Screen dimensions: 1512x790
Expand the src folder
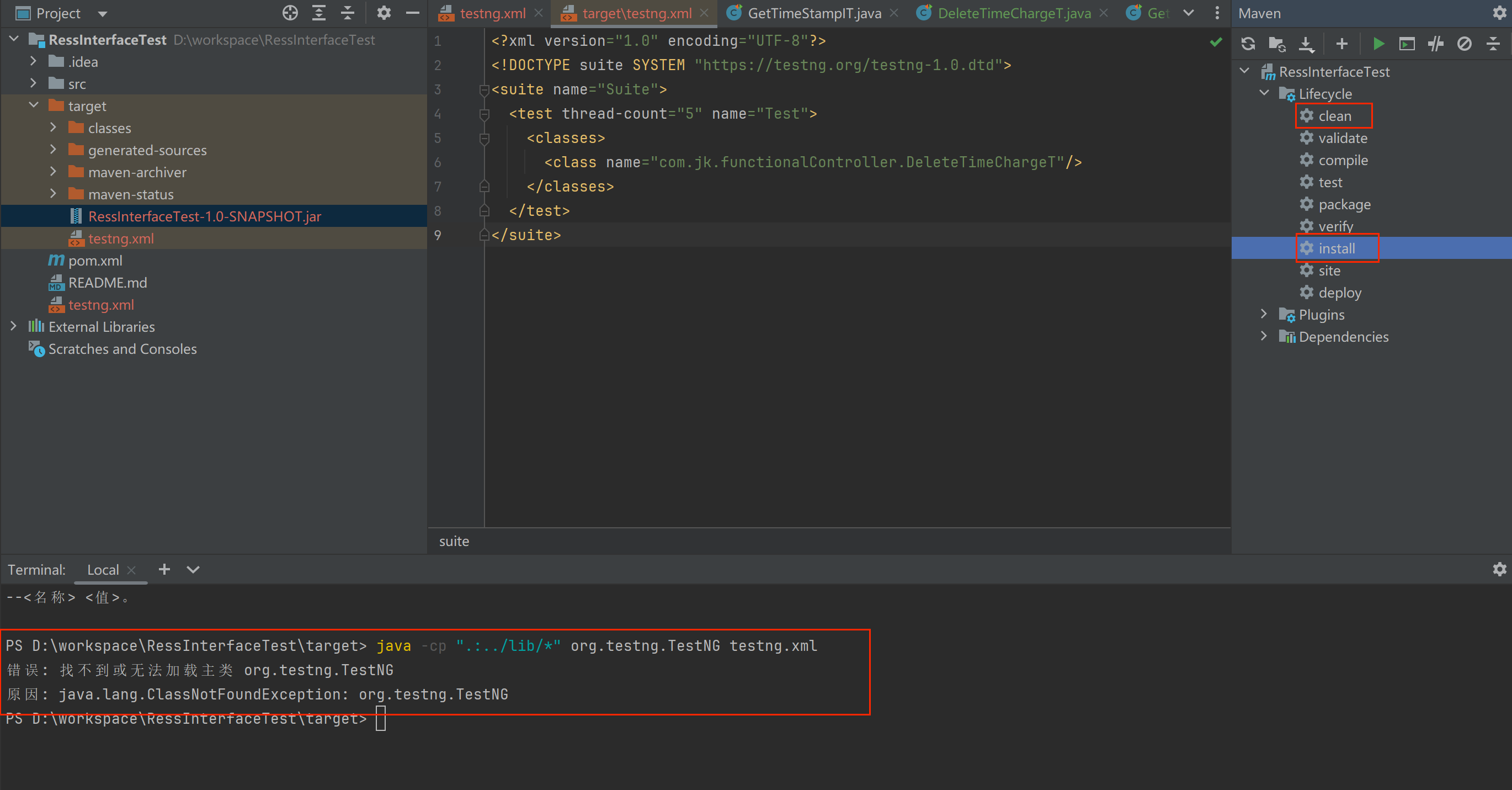pos(34,84)
